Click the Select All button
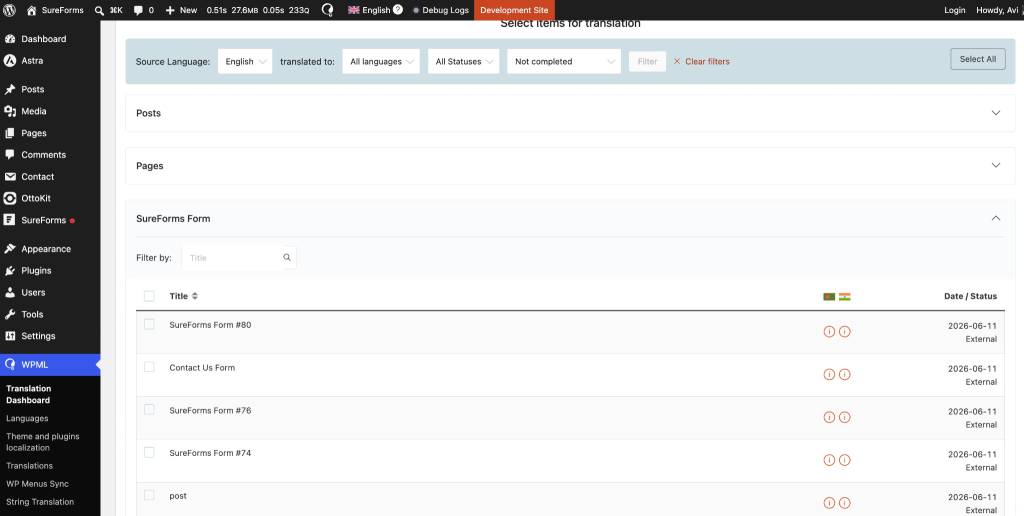 (x=978, y=59)
